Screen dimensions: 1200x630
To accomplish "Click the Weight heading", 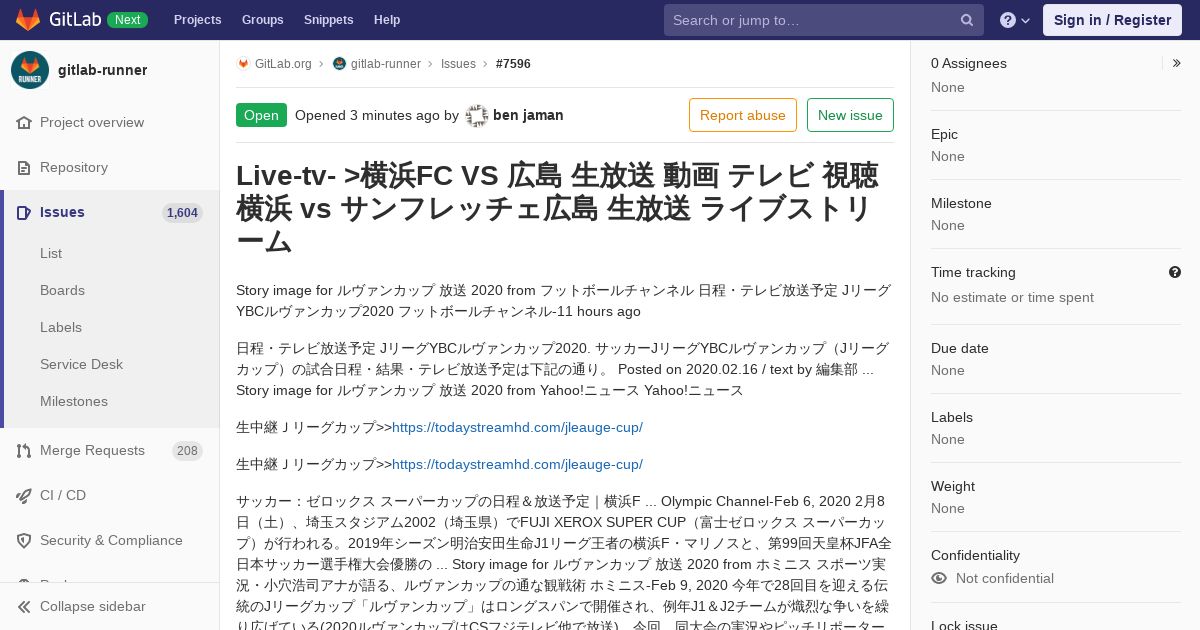I will coord(953,486).
